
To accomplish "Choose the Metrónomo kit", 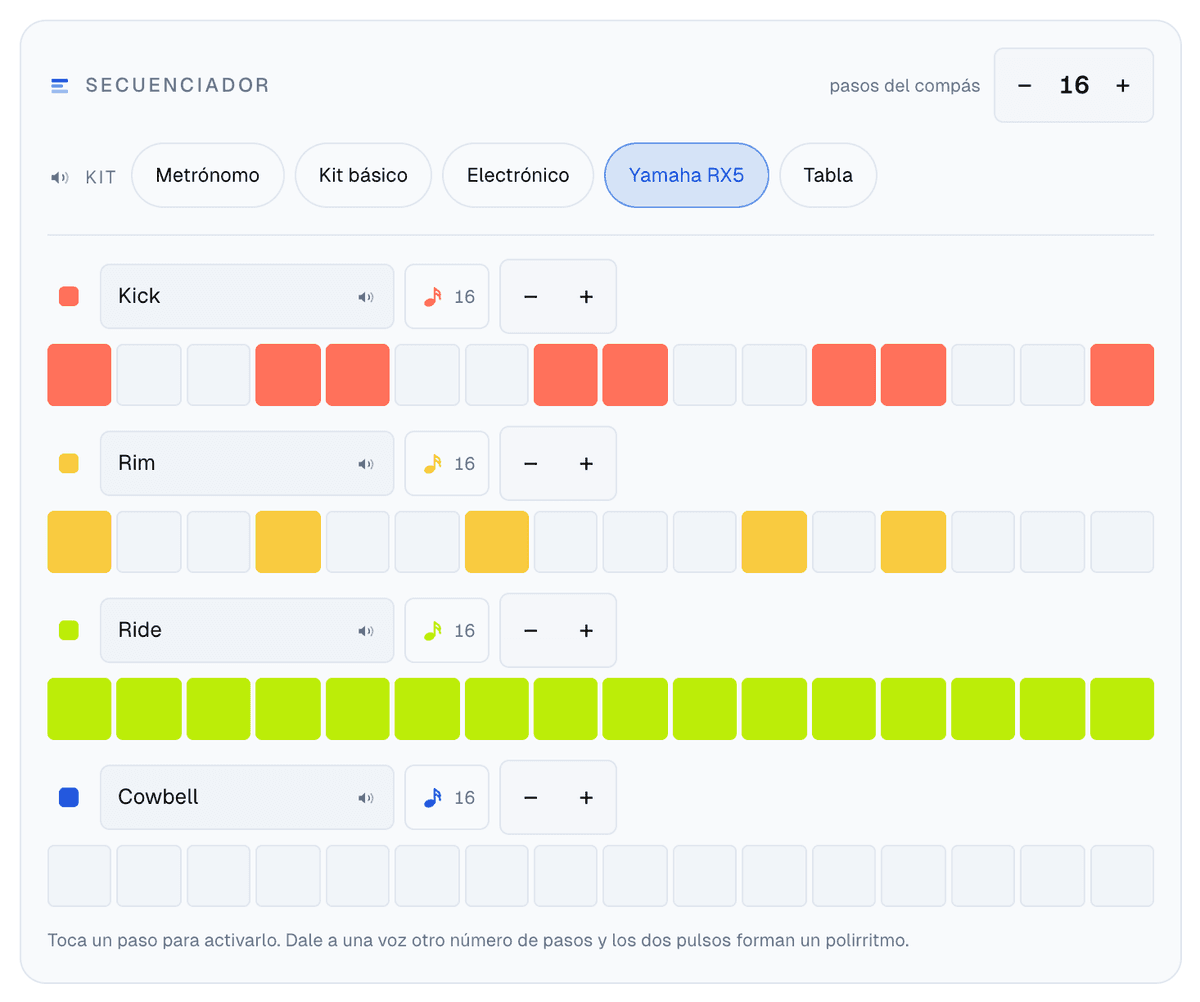I will [x=208, y=176].
